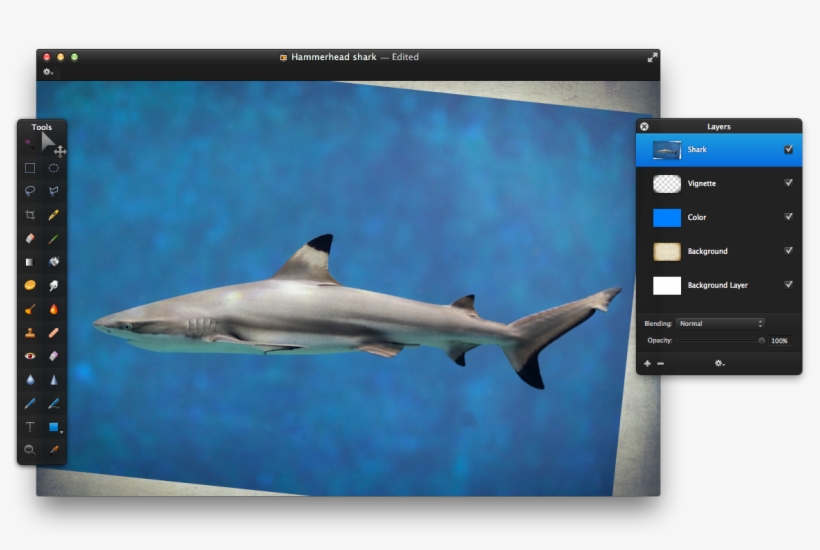The image size is (820, 550).
Task: Select the Magic Wand tool
Action: [x=29, y=144]
